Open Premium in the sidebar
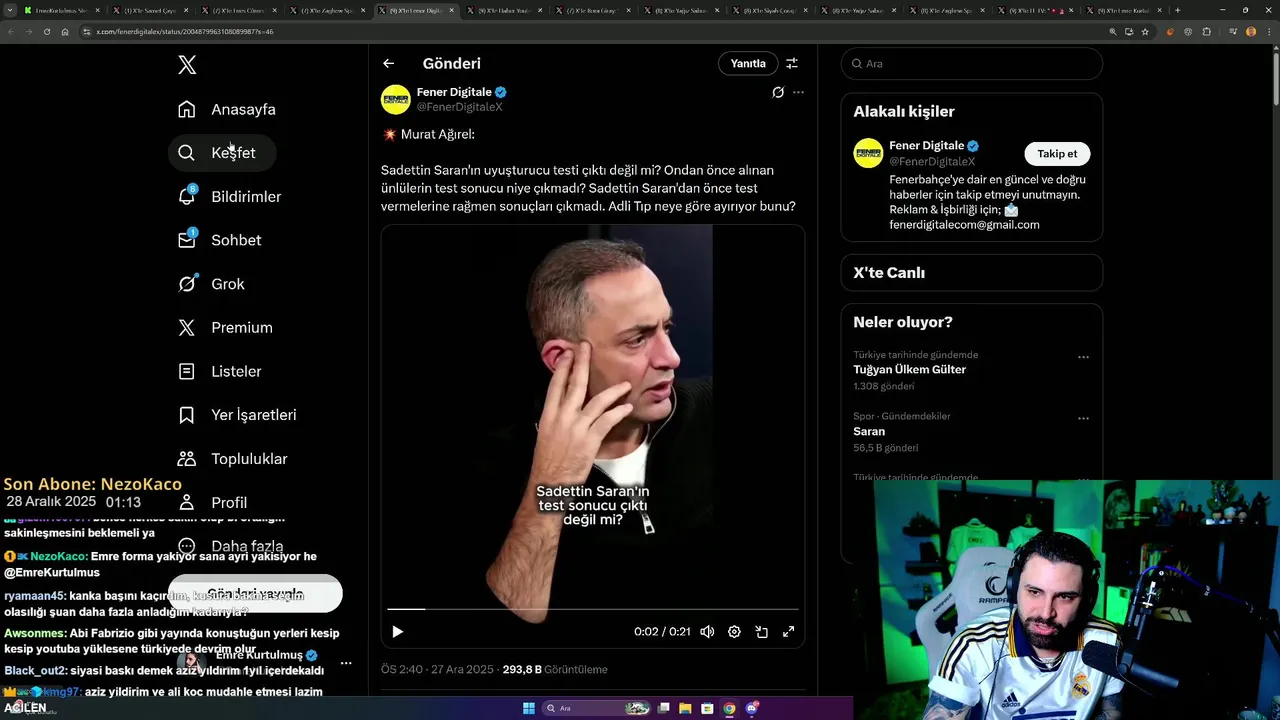 pyautogui.click(x=225, y=328)
